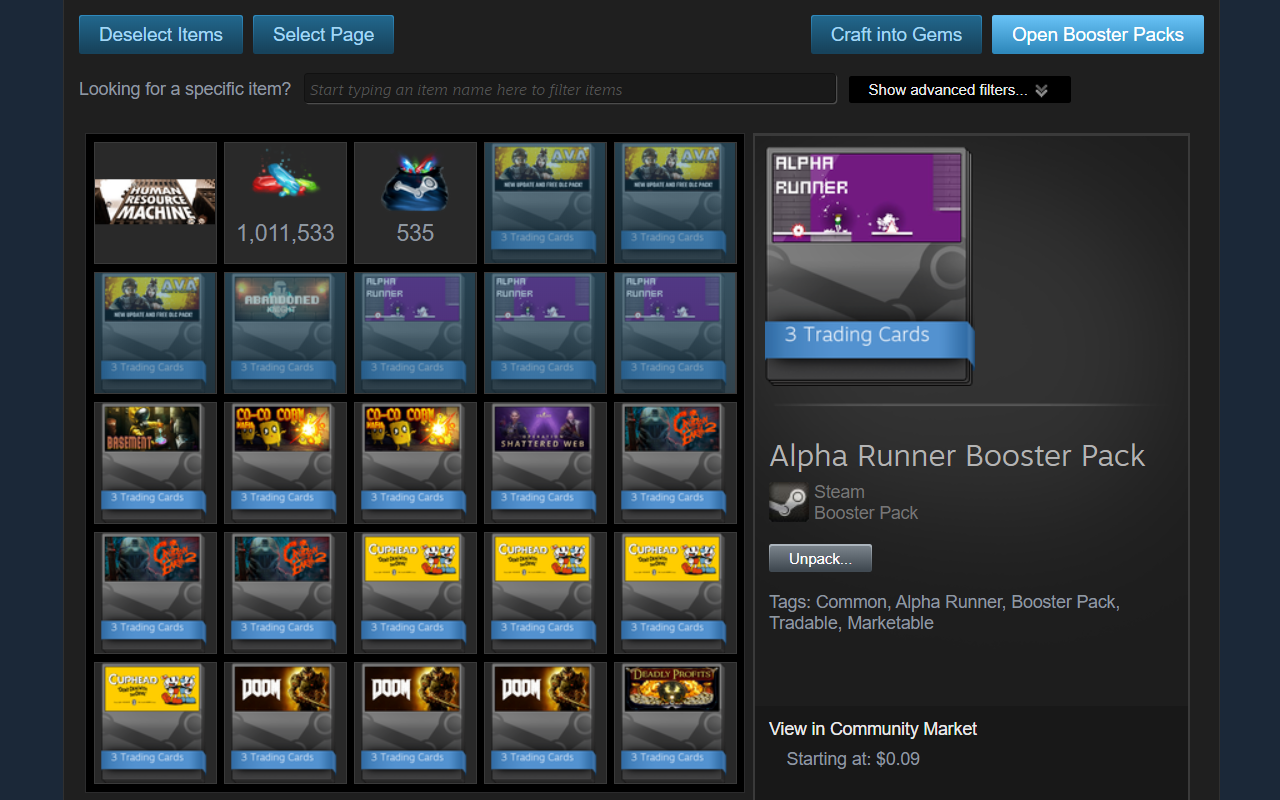Image resolution: width=1280 pixels, height=800 pixels.
Task: Select the sack of gems showing 535
Action: coord(415,203)
